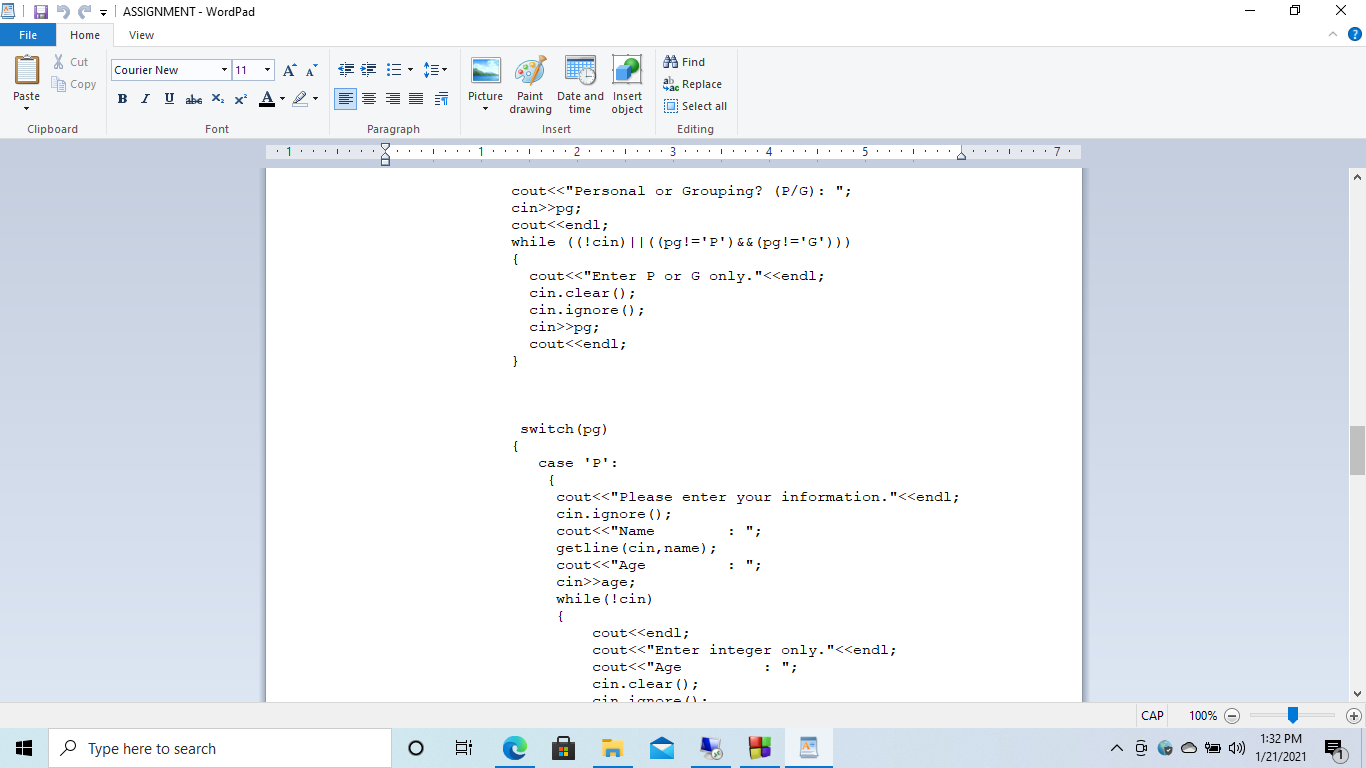Launch Microsoft Edge from the taskbar

tap(514, 748)
